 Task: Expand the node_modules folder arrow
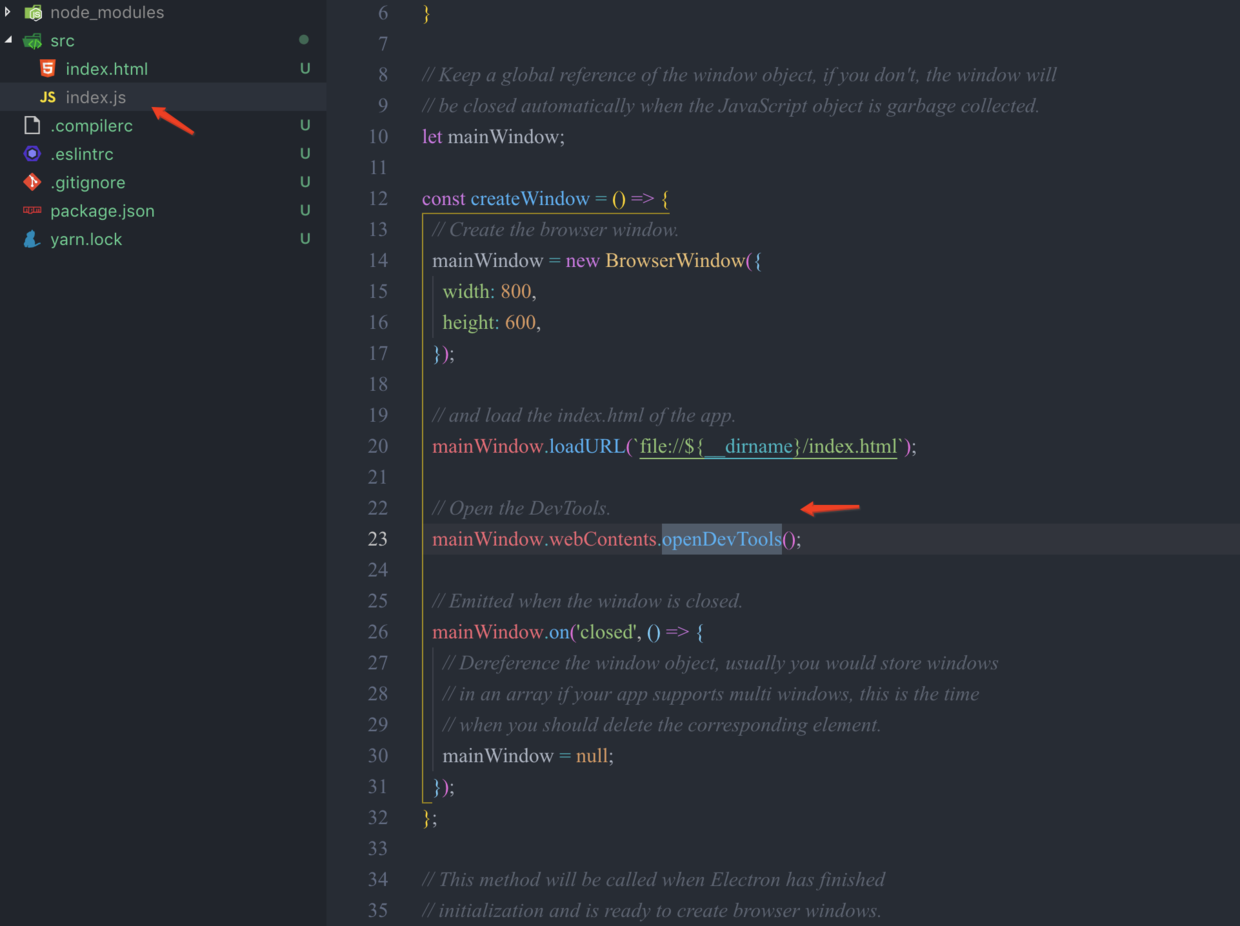(x=8, y=12)
